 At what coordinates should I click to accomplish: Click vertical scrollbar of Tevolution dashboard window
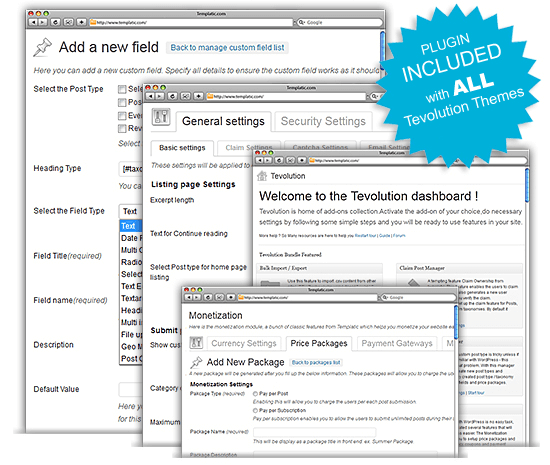coord(527,186)
